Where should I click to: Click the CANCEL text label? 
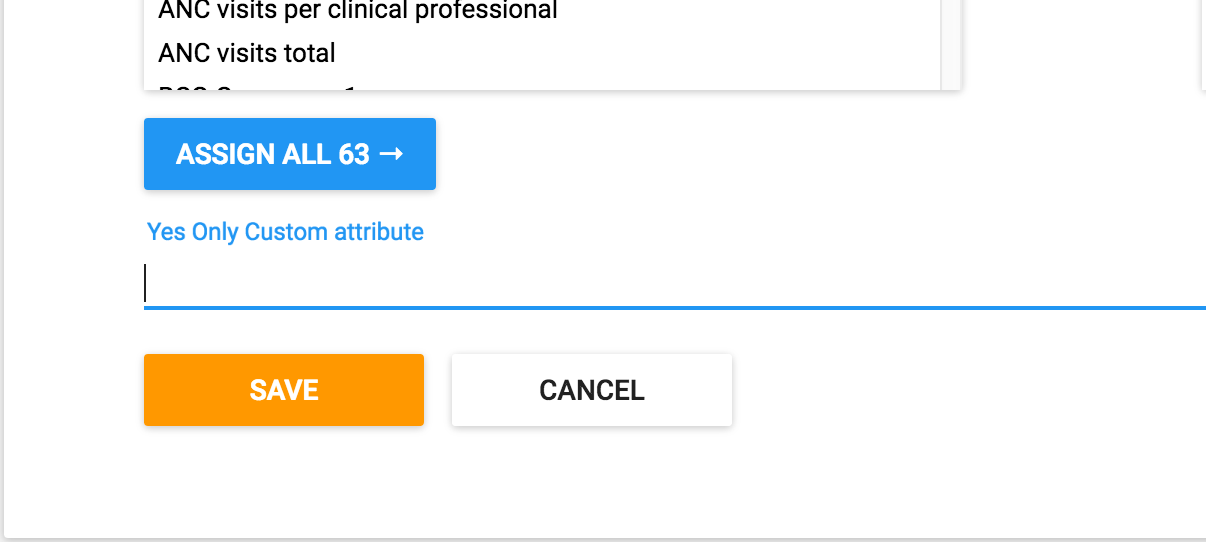[x=592, y=390]
